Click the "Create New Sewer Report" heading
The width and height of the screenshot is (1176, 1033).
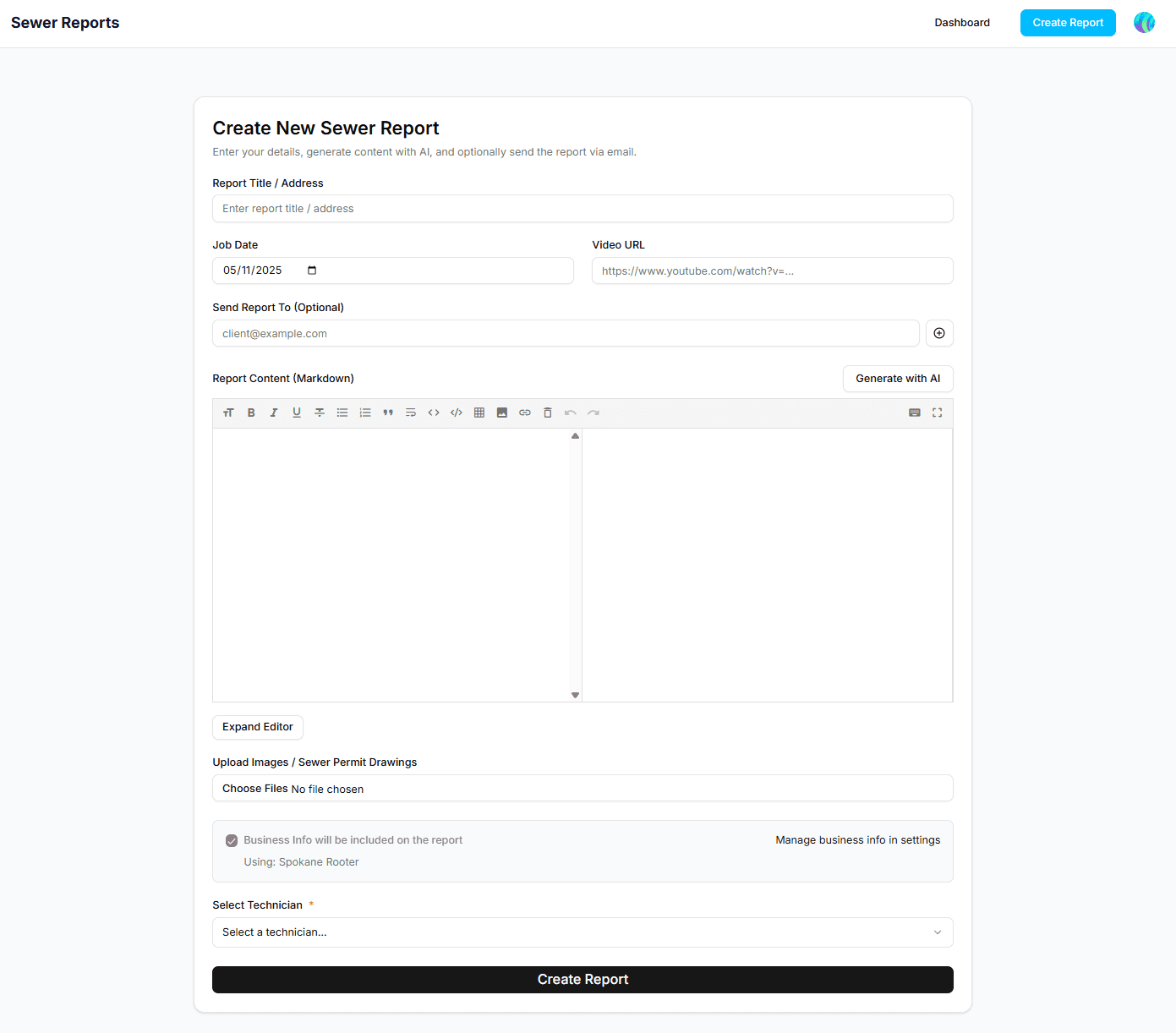pyautogui.click(x=325, y=128)
